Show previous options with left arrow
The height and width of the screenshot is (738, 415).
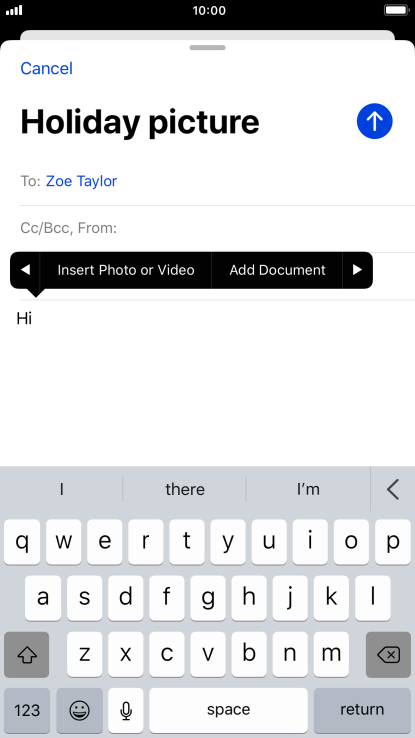pyautogui.click(x=25, y=270)
